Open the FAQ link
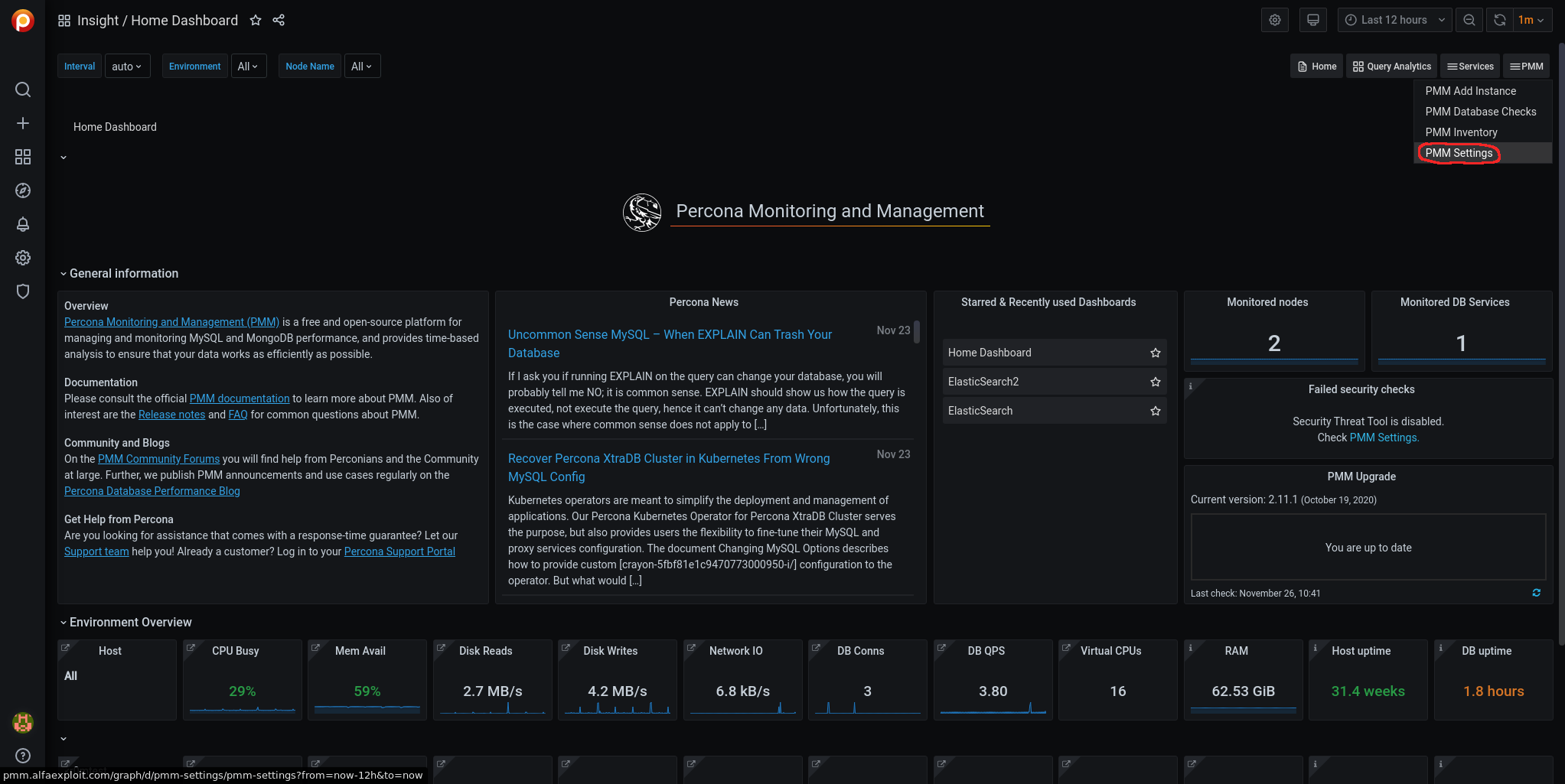 (x=238, y=415)
